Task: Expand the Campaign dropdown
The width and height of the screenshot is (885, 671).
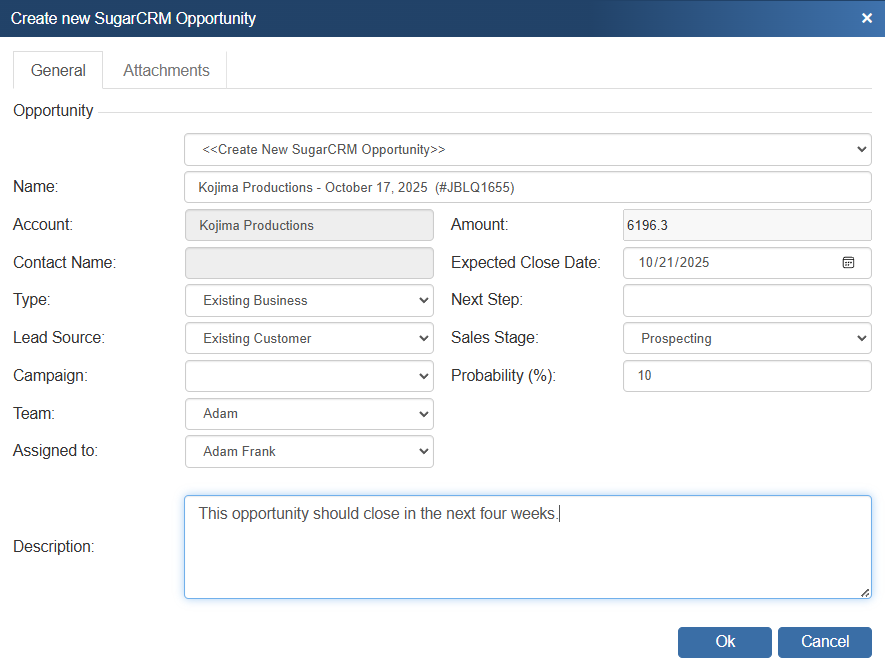Action: tap(309, 376)
